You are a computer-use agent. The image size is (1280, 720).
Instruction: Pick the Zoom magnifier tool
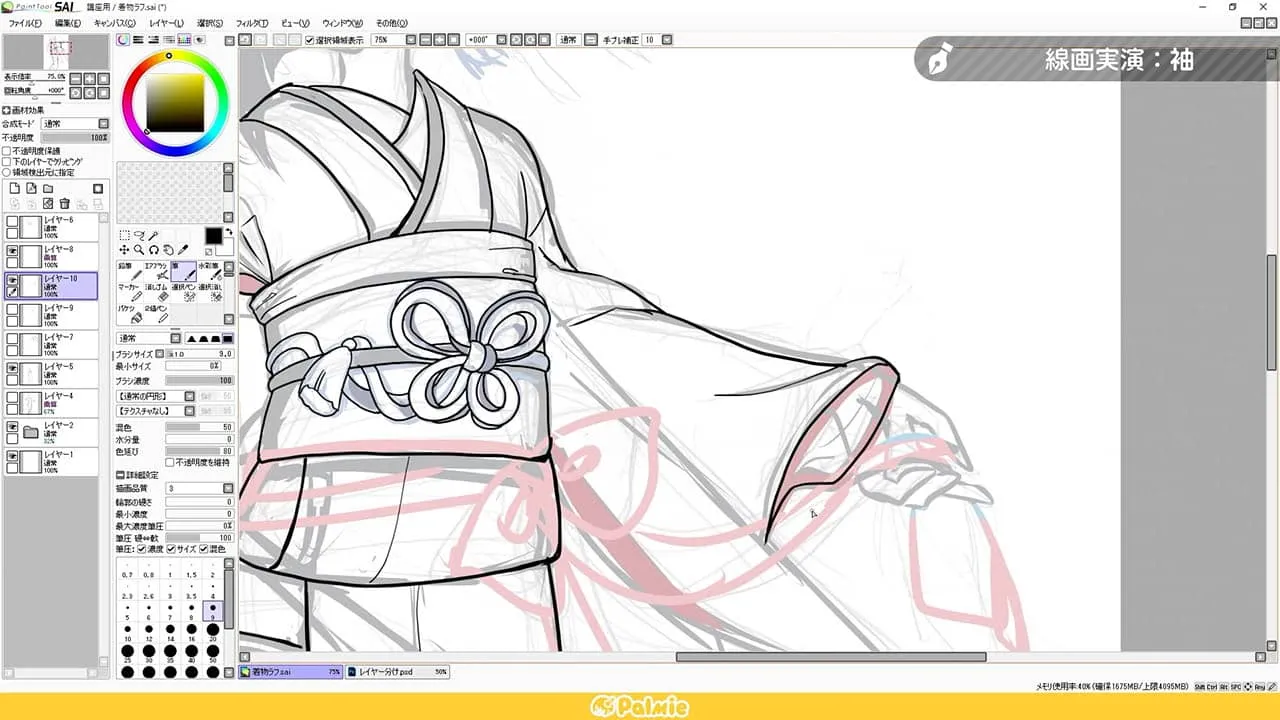(x=138, y=250)
